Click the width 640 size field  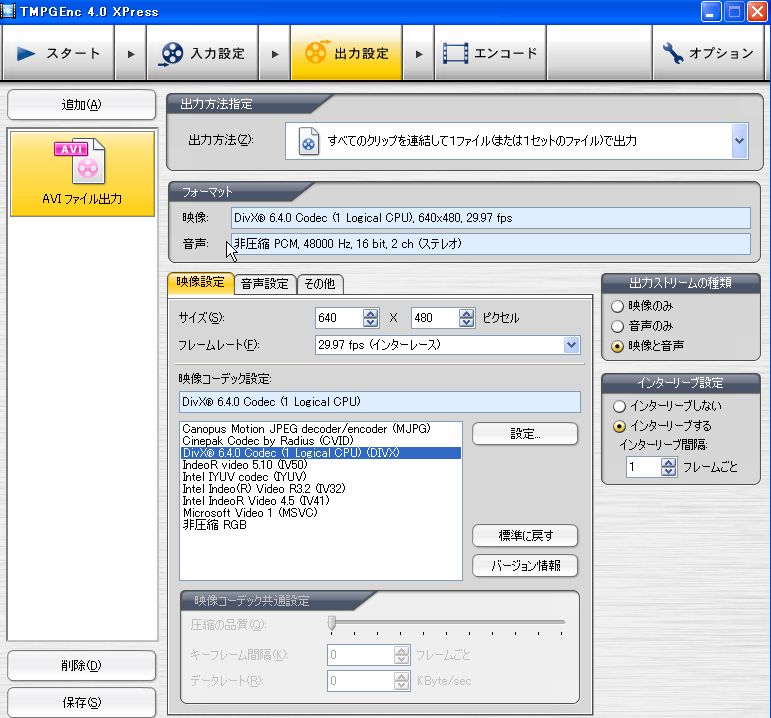(x=339, y=318)
